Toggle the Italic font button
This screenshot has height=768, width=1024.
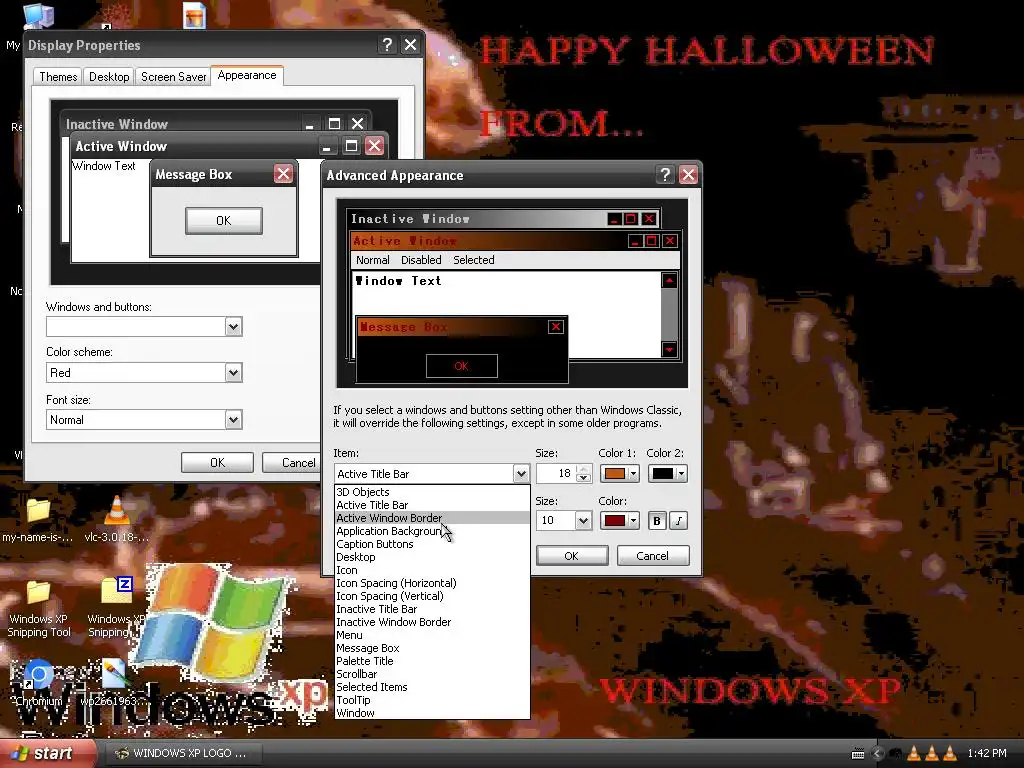(679, 520)
